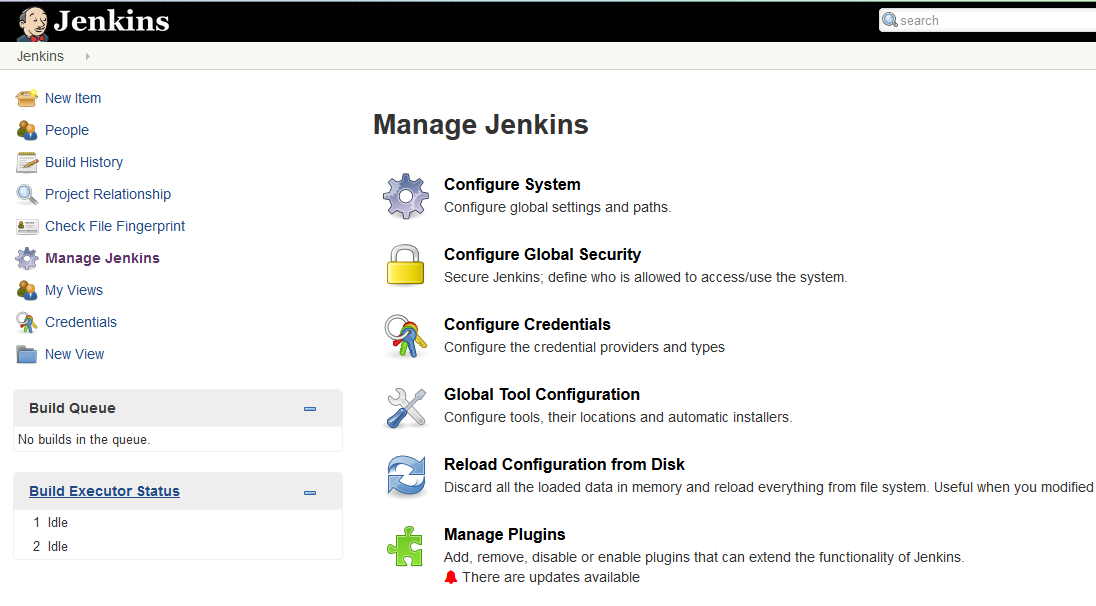Open Manage Plugins puzzle-piece icon

(x=405, y=546)
